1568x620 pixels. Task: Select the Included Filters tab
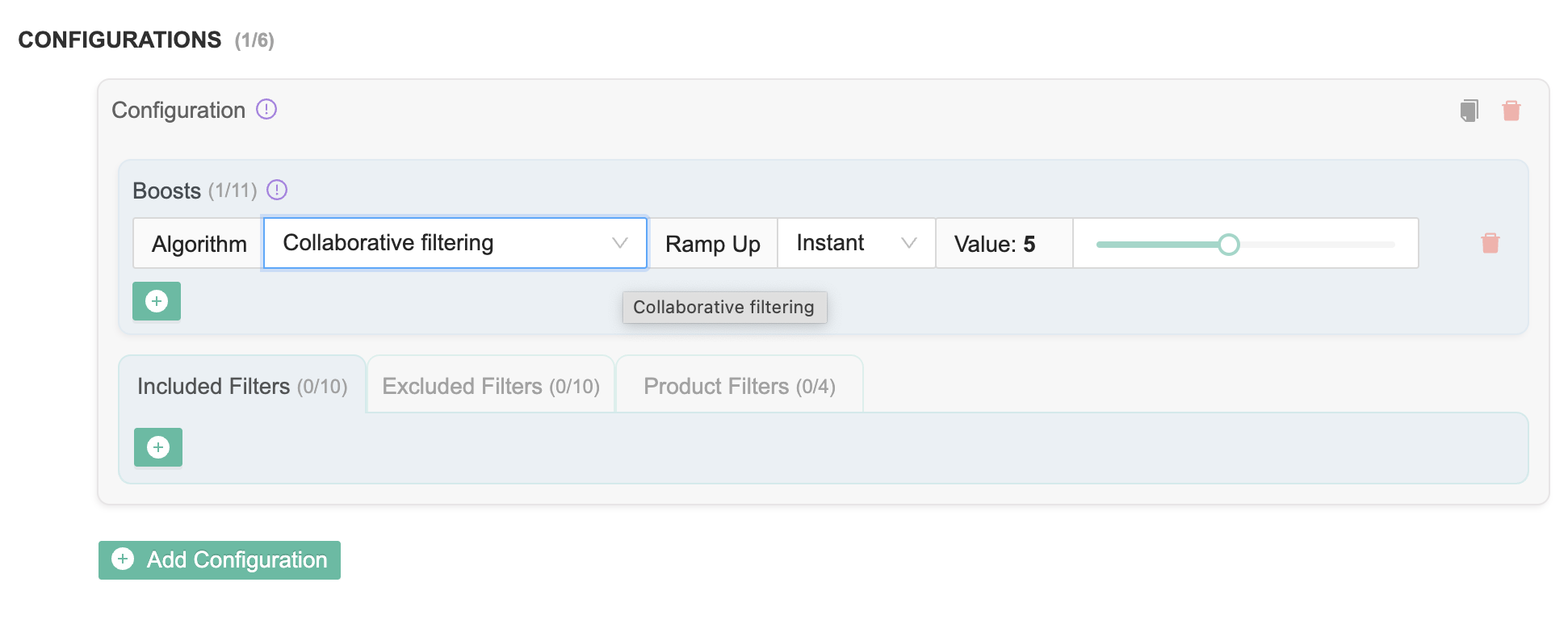coord(241,386)
